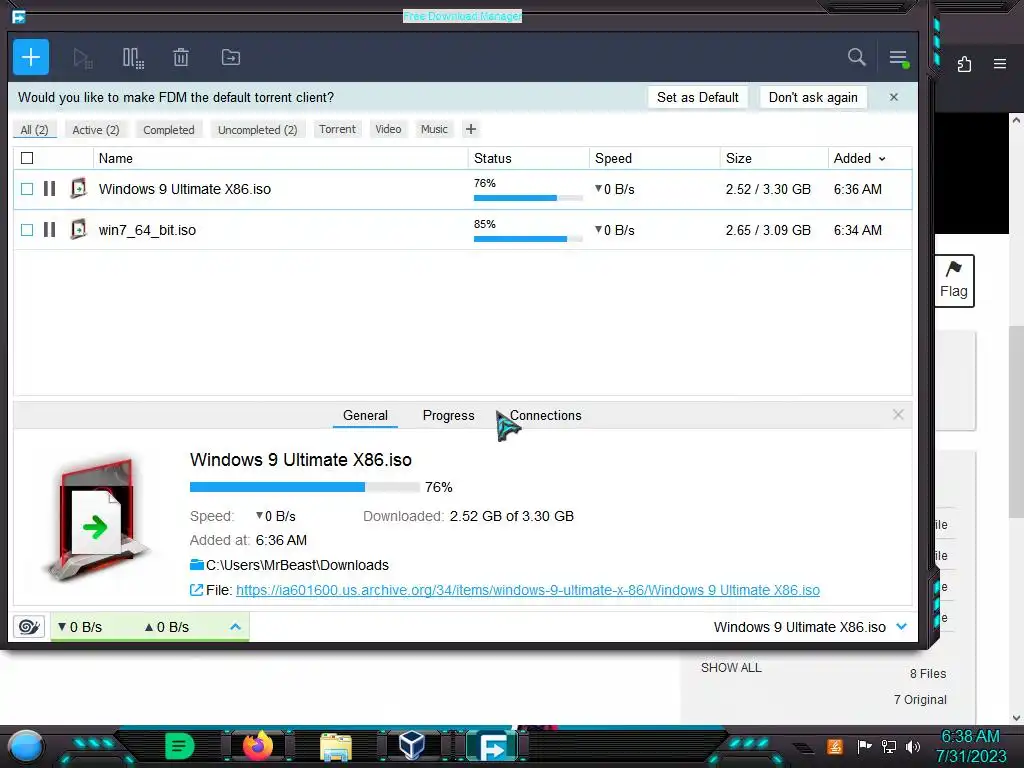This screenshot has height=768, width=1024.
Task: Open browser hamburger menu behind FDM
Action: 1000,64
